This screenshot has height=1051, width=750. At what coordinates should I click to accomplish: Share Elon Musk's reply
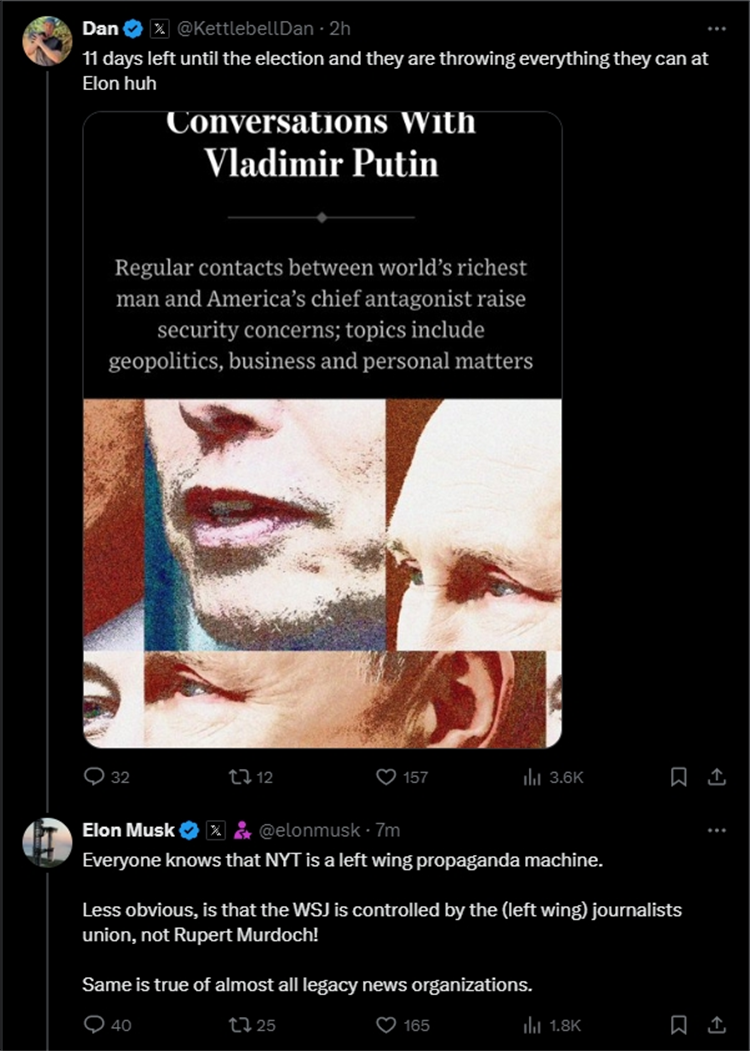716,1024
